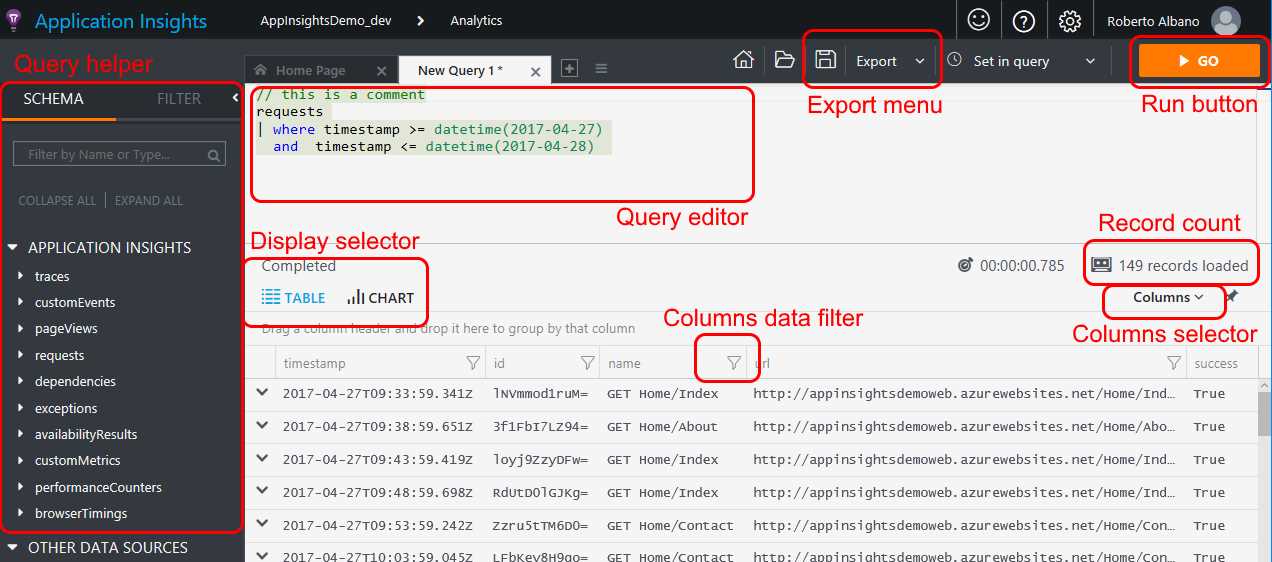1272x562 pixels.
Task: Focus the Filter by Name or Type field
Action: [119, 154]
